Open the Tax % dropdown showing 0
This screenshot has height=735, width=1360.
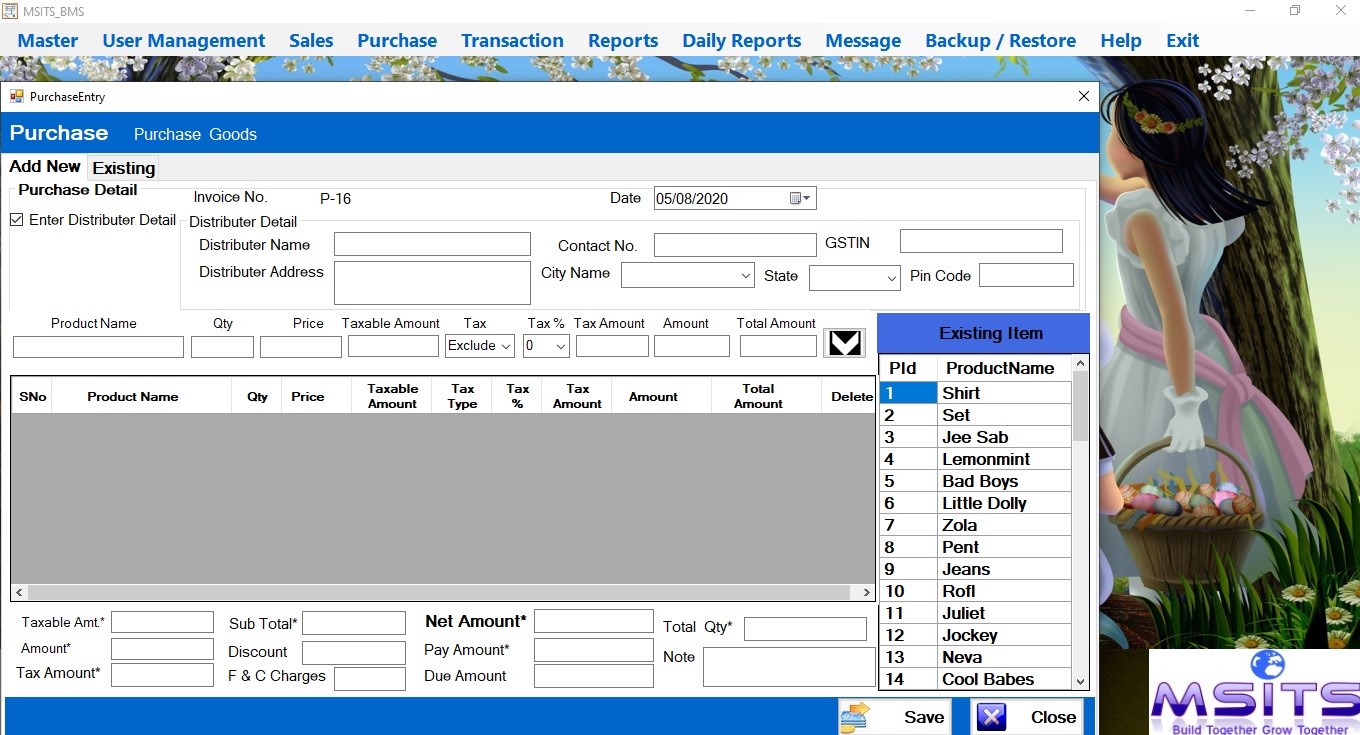pos(560,345)
